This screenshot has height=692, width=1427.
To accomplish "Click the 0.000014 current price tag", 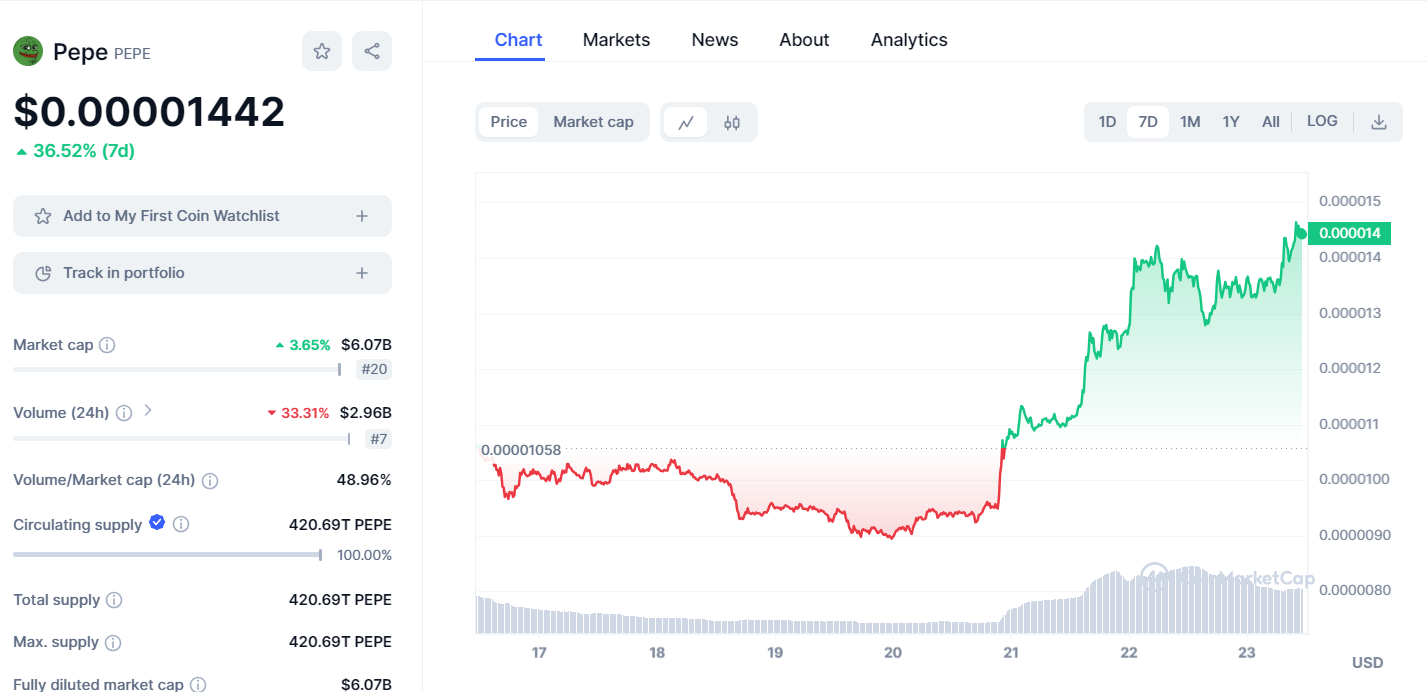I will click(x=1349, y=234).
